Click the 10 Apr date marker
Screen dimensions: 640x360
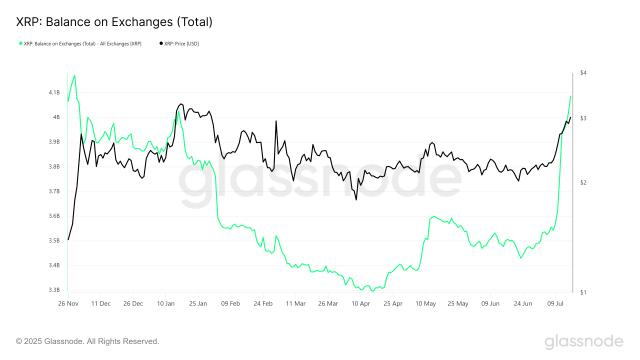[x=361, y=304]
